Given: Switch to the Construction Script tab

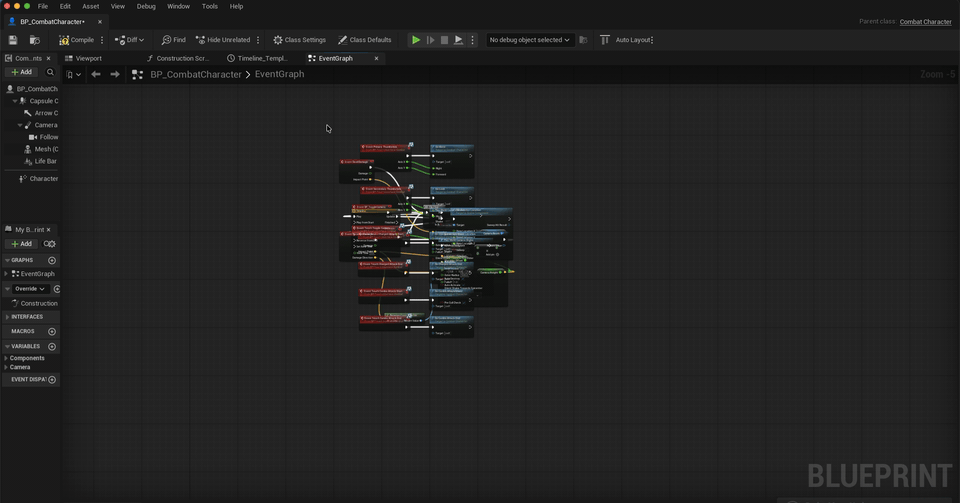Looking at the screenshot, I should click(x=178, y=58).
